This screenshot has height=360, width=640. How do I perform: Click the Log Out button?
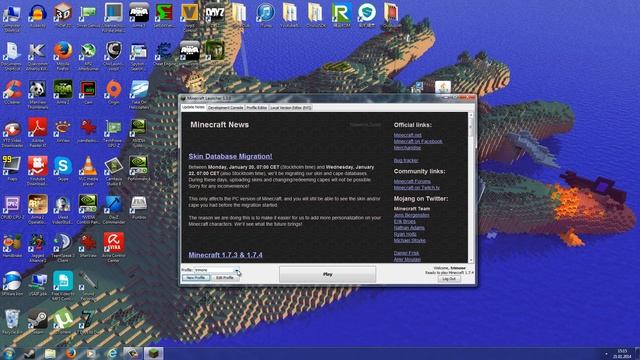(x=449, y=279)
